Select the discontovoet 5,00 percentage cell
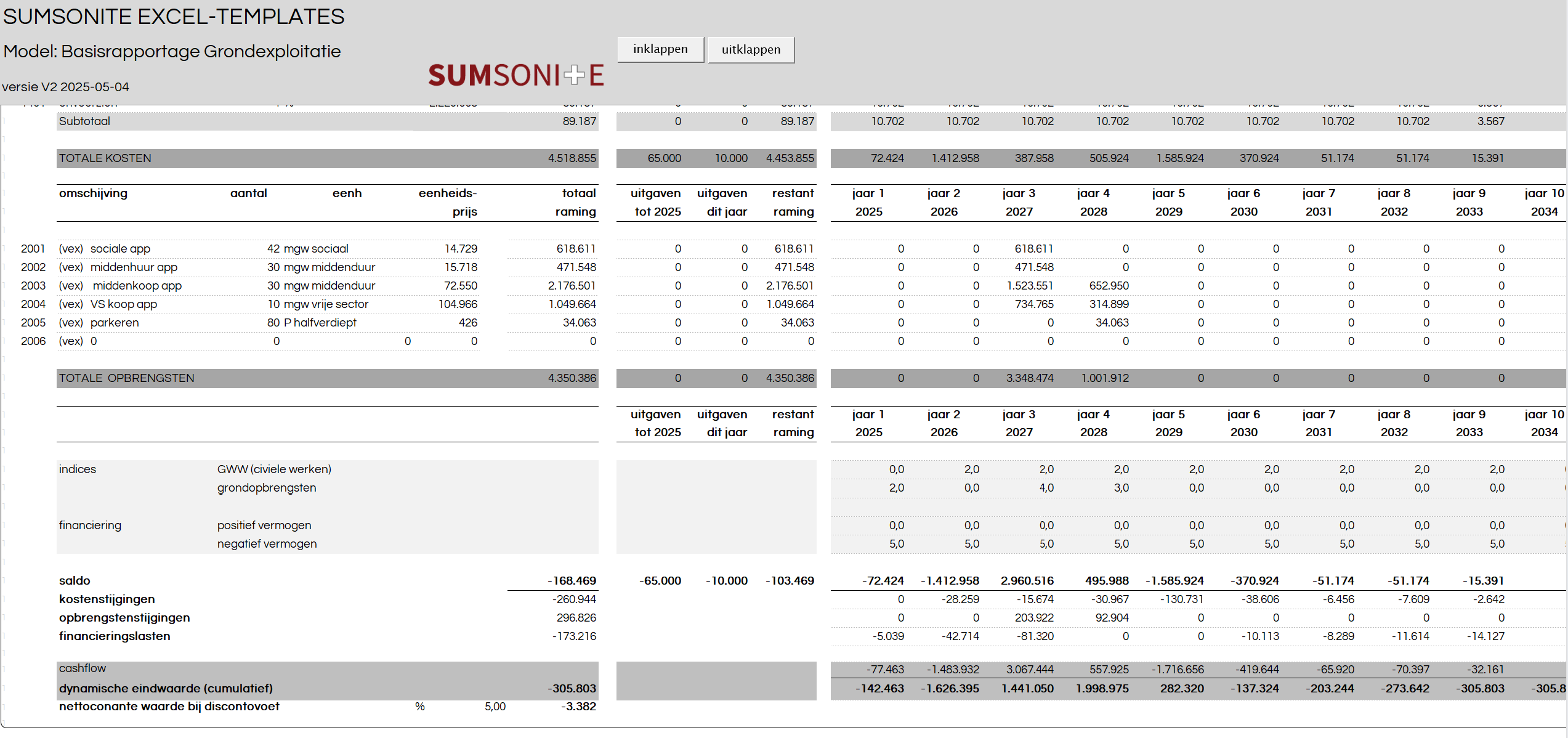The height and width of the screenshot is (738, 1568). 495,707
